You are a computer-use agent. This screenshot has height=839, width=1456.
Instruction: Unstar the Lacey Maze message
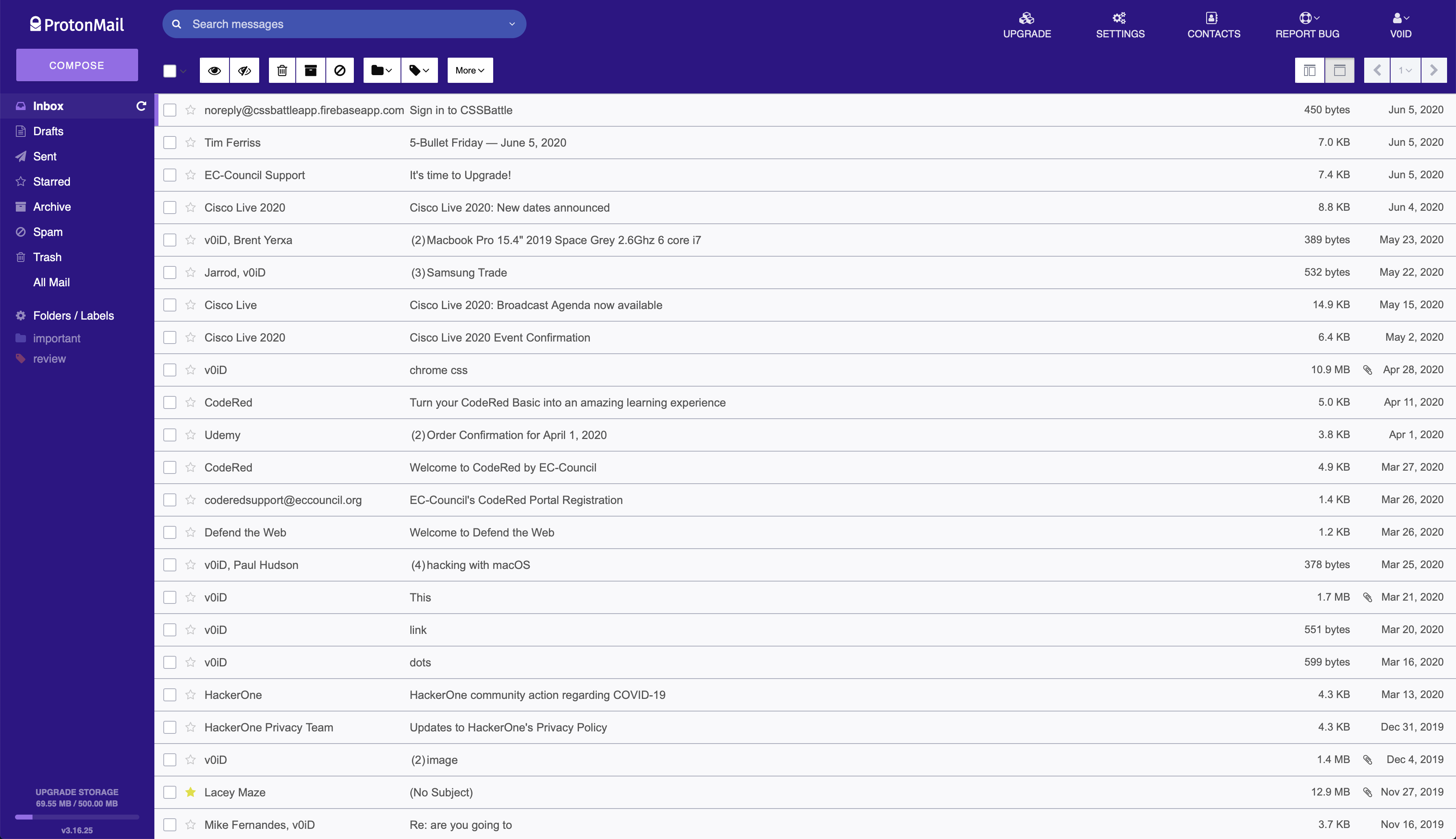click(x=191, y=792)
